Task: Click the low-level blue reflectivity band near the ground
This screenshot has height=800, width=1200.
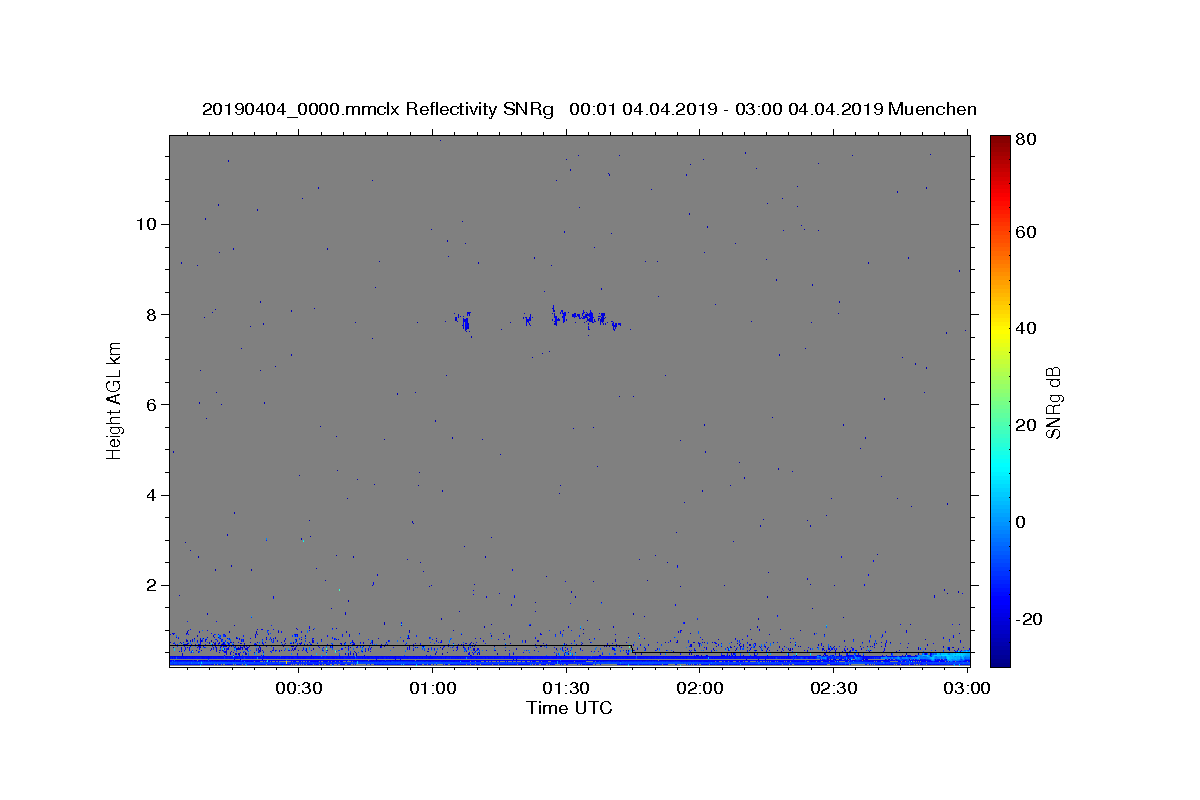Action: [x=570, y=659]
